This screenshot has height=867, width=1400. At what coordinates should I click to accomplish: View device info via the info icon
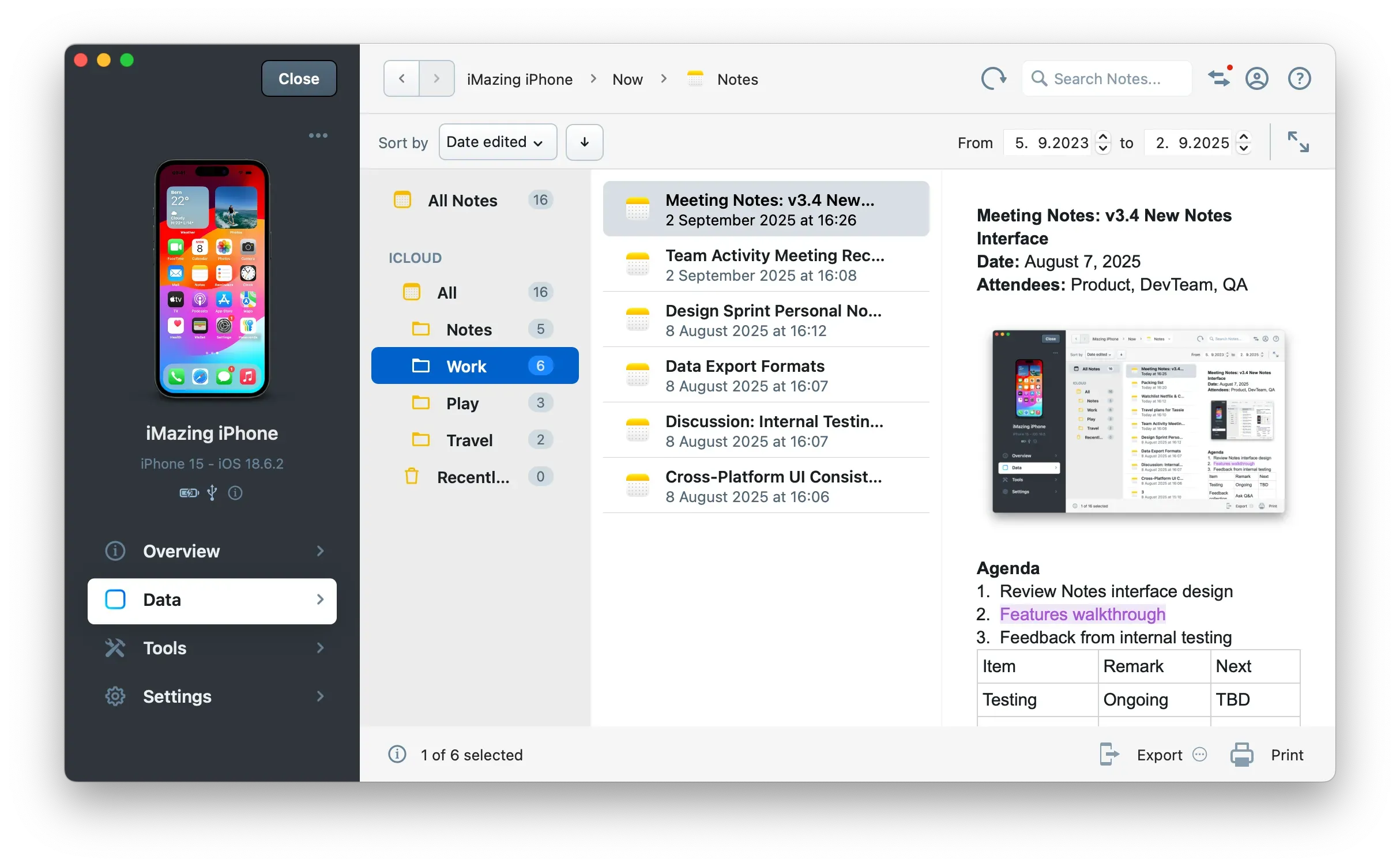[235, 493]
